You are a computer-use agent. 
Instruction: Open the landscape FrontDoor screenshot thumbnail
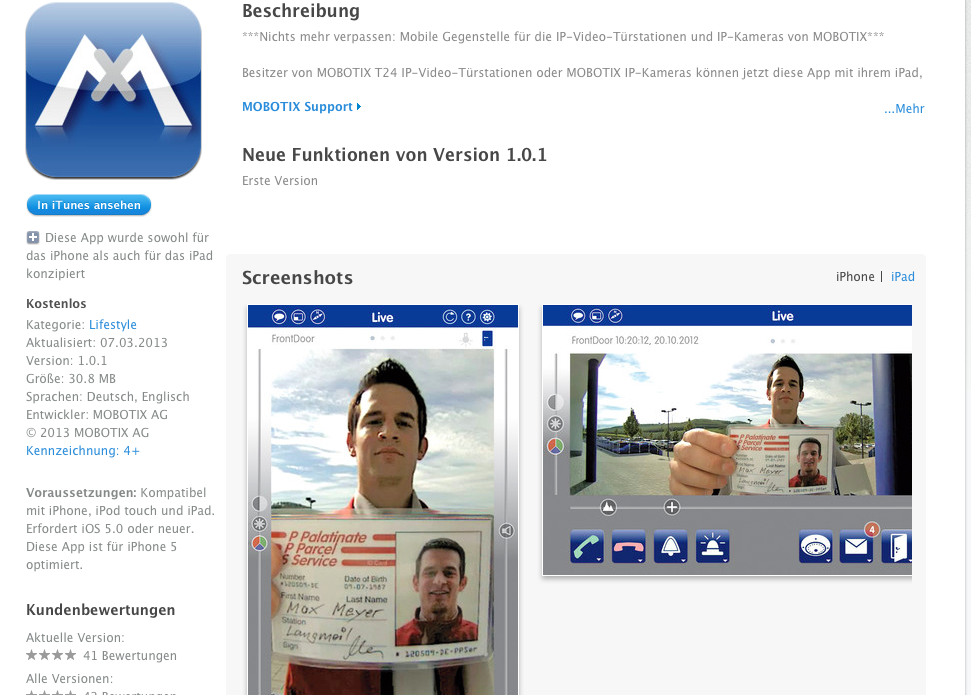coord(727,440)
